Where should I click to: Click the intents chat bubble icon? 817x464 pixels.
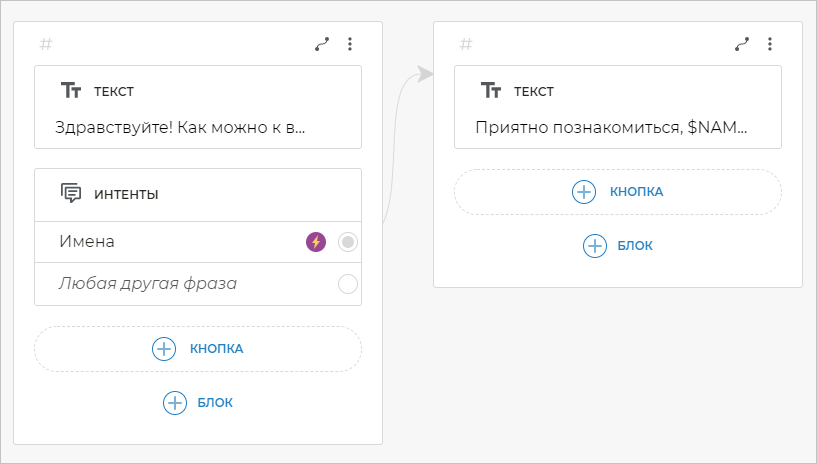(x=71, y=194)
